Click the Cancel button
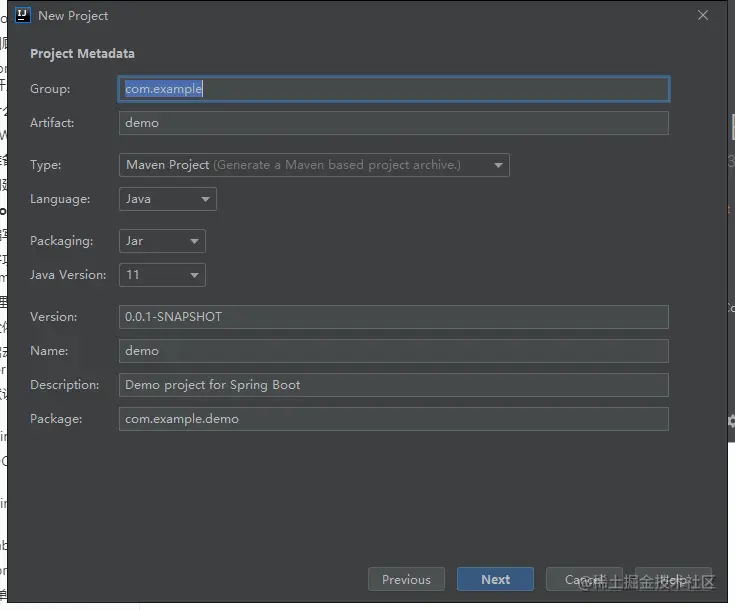The width and height of the screenshot is (735, 610). click(584, 580)
